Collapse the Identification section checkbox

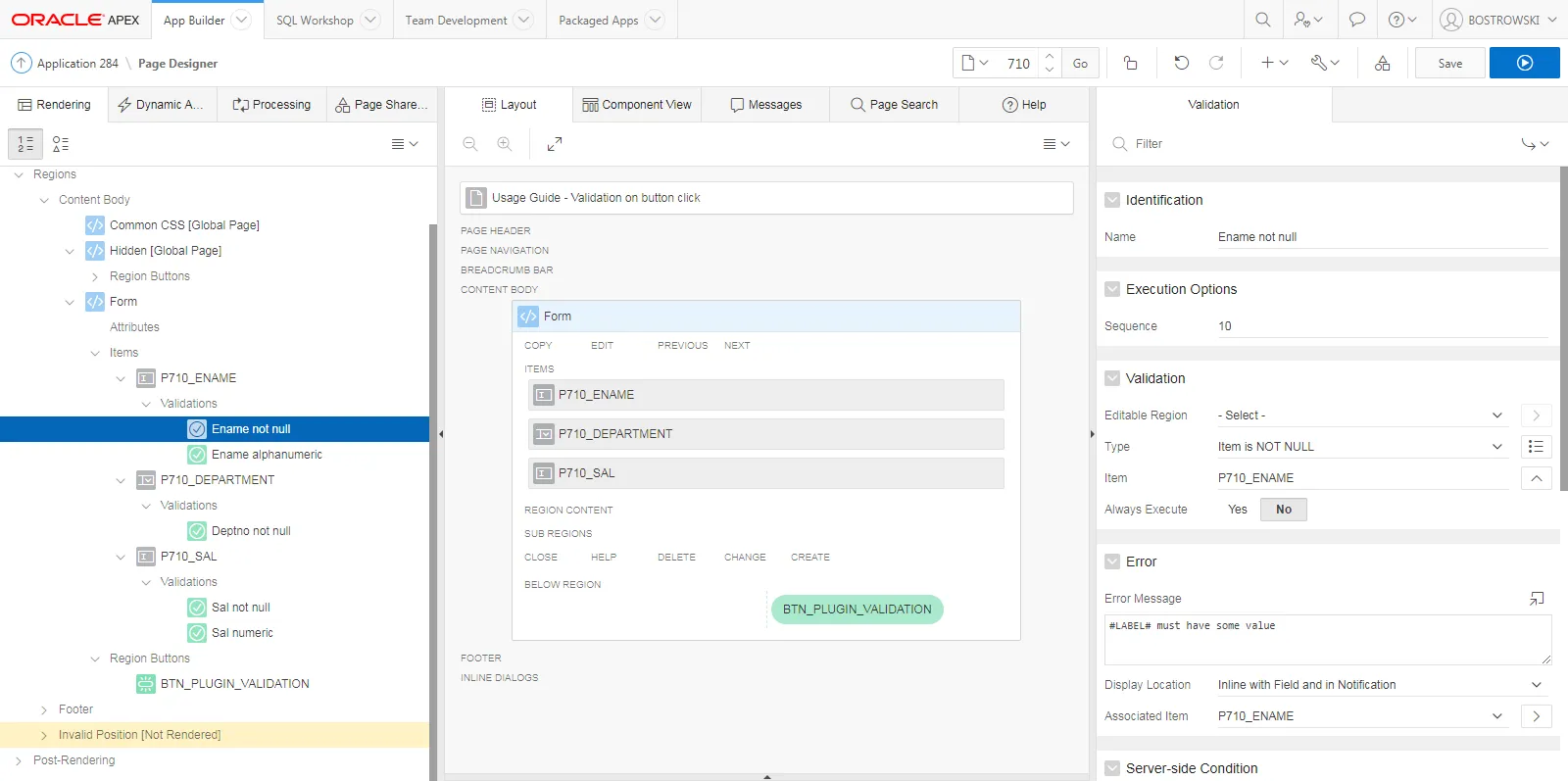tap(1112, 200)
